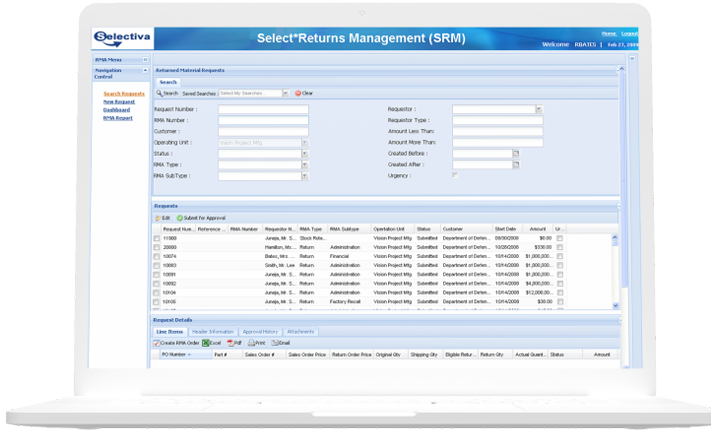Open the Created Before calendar picker
This screenshot has height=435, width=717.
click(x=516, y=153)
